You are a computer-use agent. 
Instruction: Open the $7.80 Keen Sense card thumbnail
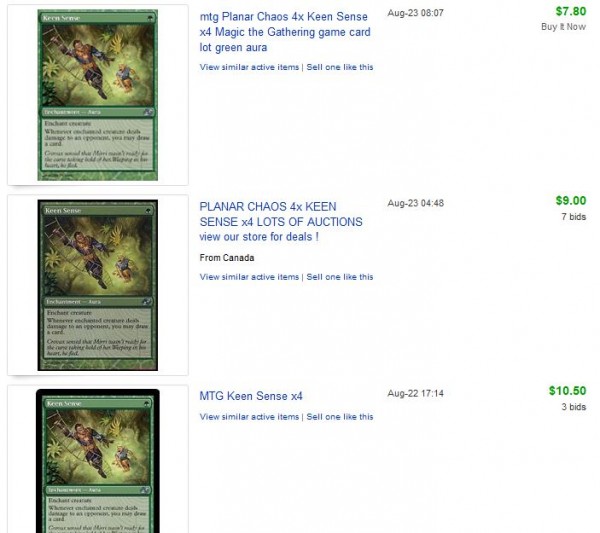[98, 95]
